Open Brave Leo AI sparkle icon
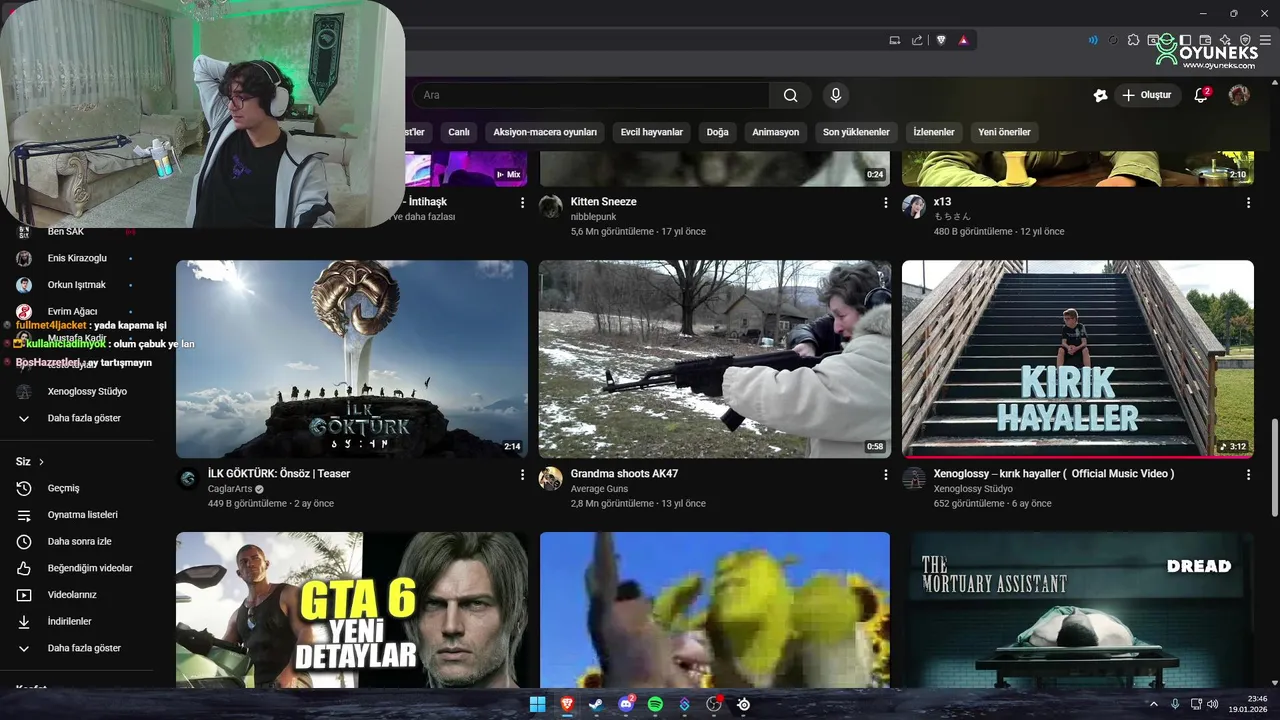Viewport: 1280px width, 720px height. (1225, 40)
